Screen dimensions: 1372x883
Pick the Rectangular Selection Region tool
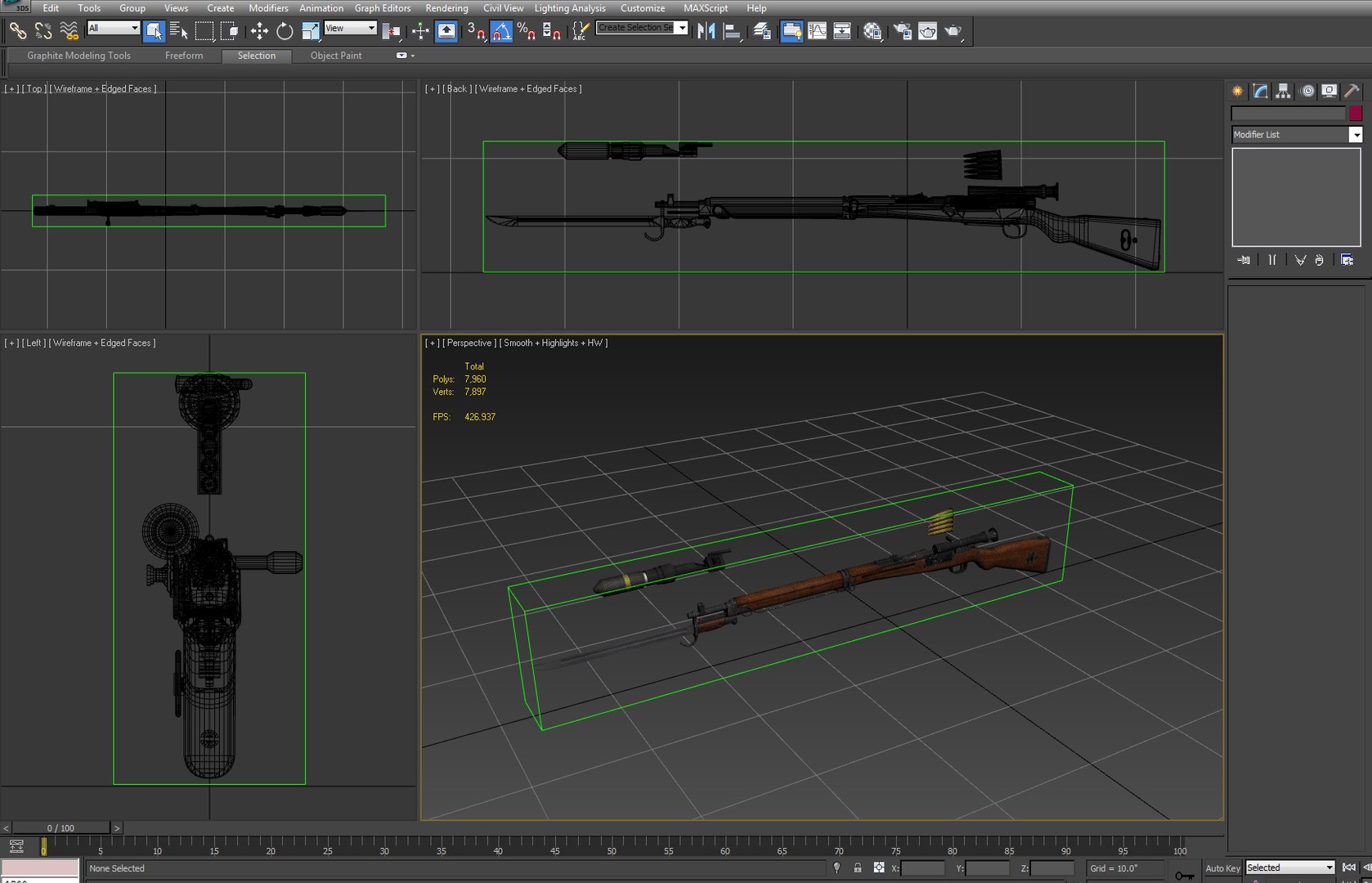tap(204, 31)
